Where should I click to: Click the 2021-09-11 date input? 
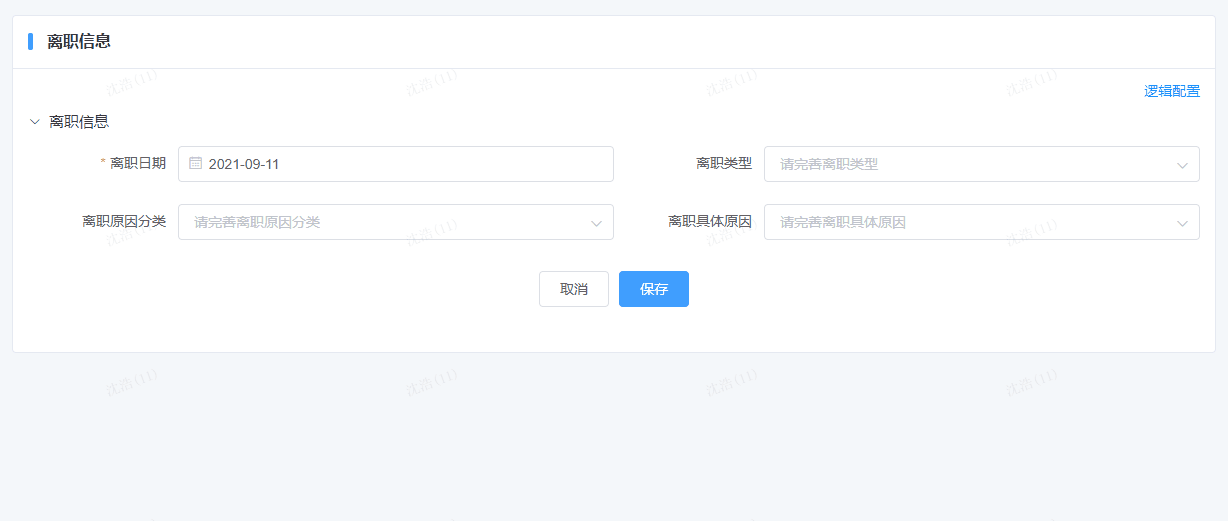(395, 164)
